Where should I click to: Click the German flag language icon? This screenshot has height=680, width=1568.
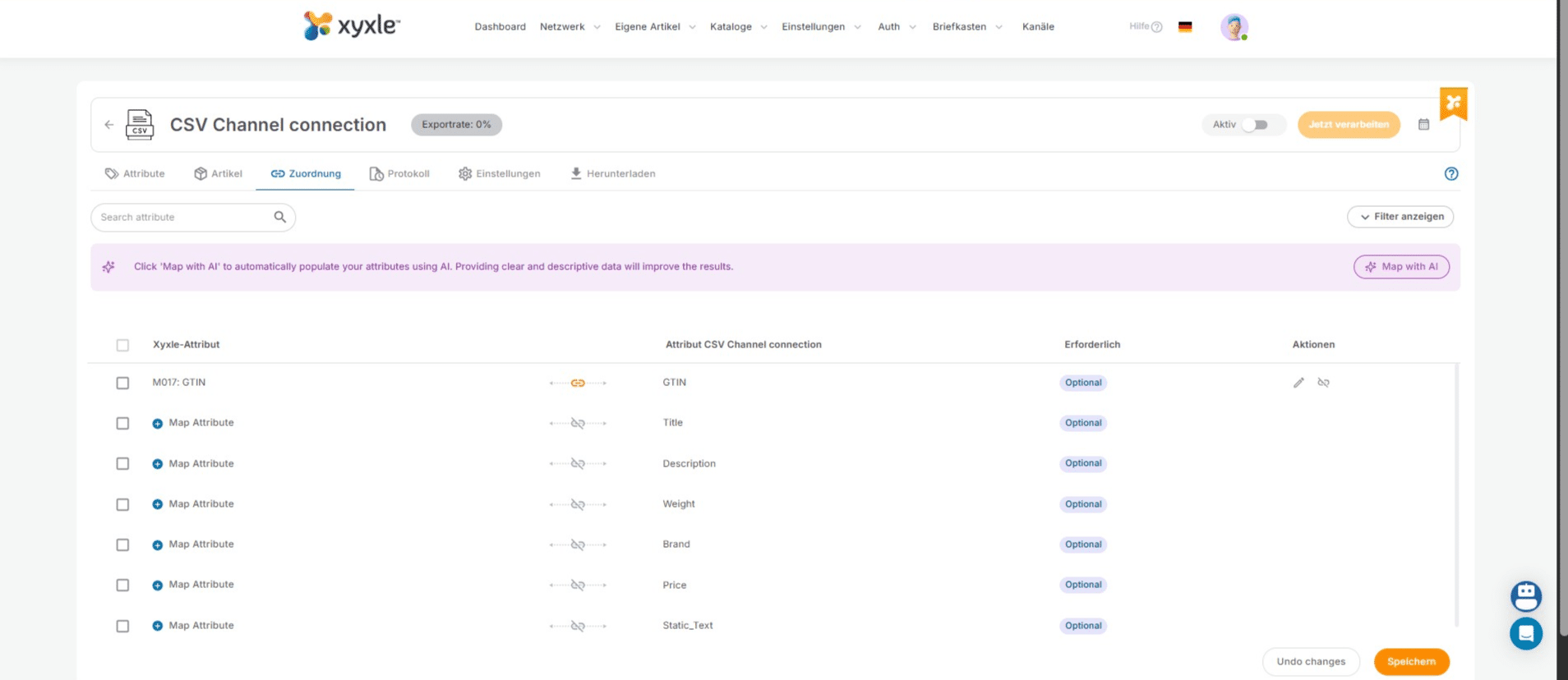click(x=1184, y=27)
